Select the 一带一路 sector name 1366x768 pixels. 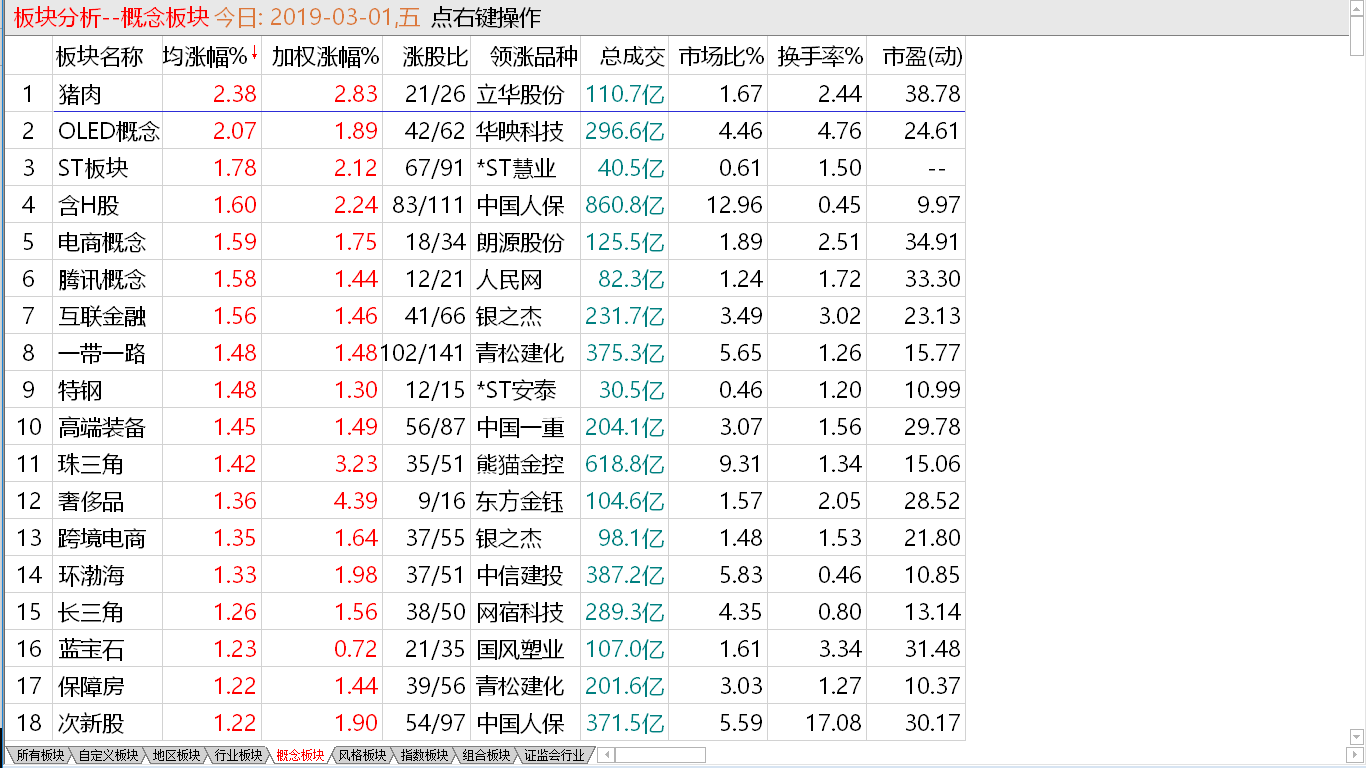pyautogui.click(x=102, y=353)
